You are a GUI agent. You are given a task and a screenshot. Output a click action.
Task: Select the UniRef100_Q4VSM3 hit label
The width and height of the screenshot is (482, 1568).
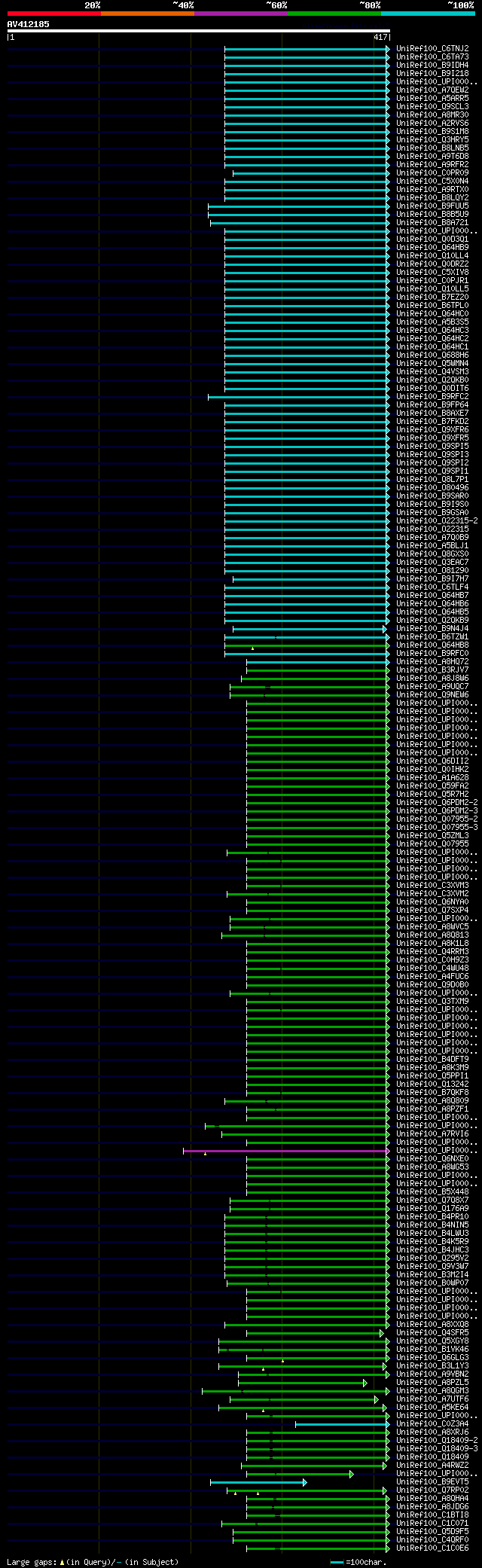click(432, 372)
